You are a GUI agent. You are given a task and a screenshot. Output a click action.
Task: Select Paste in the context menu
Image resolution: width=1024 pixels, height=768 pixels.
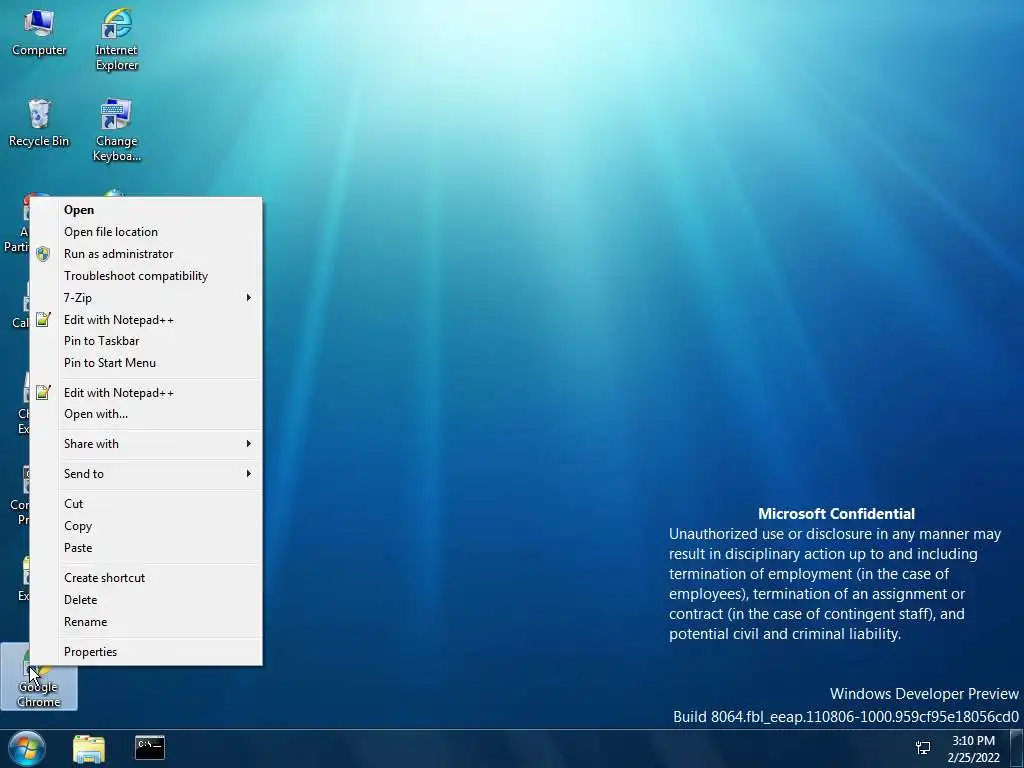pos(146,549)
